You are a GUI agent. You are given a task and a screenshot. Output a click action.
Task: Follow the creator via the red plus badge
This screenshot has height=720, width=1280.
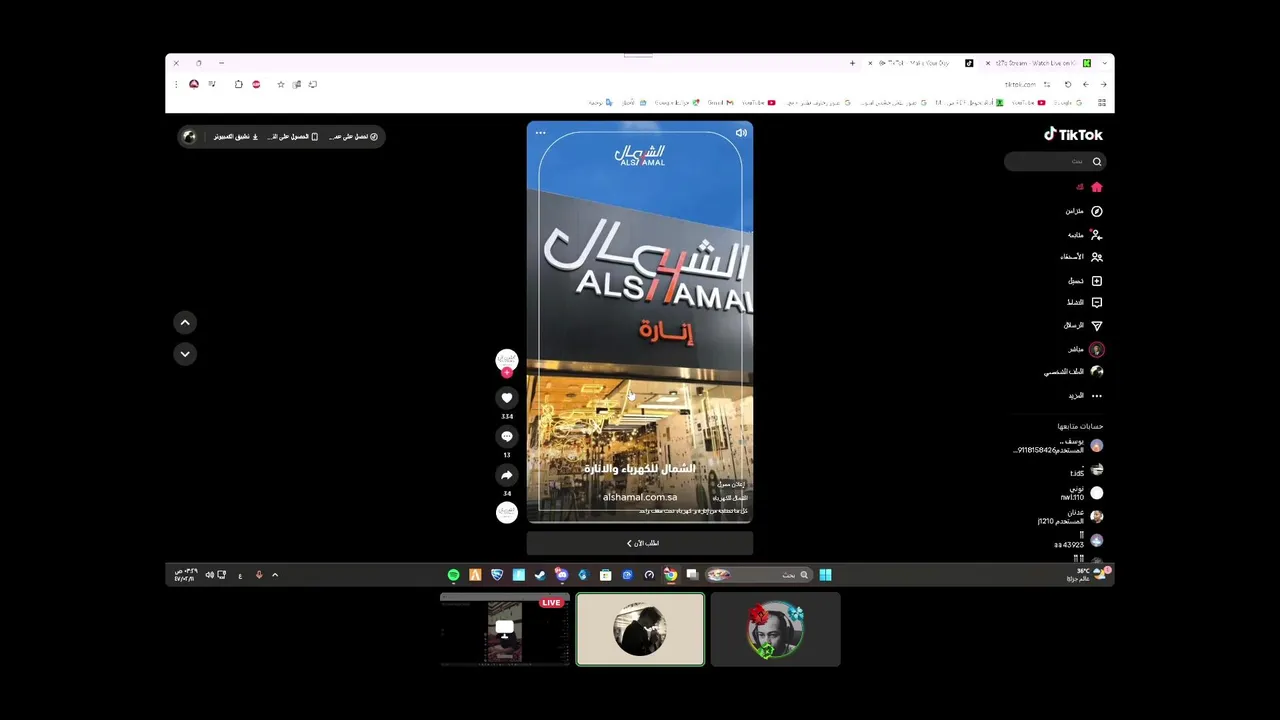(x=507, y=373)
